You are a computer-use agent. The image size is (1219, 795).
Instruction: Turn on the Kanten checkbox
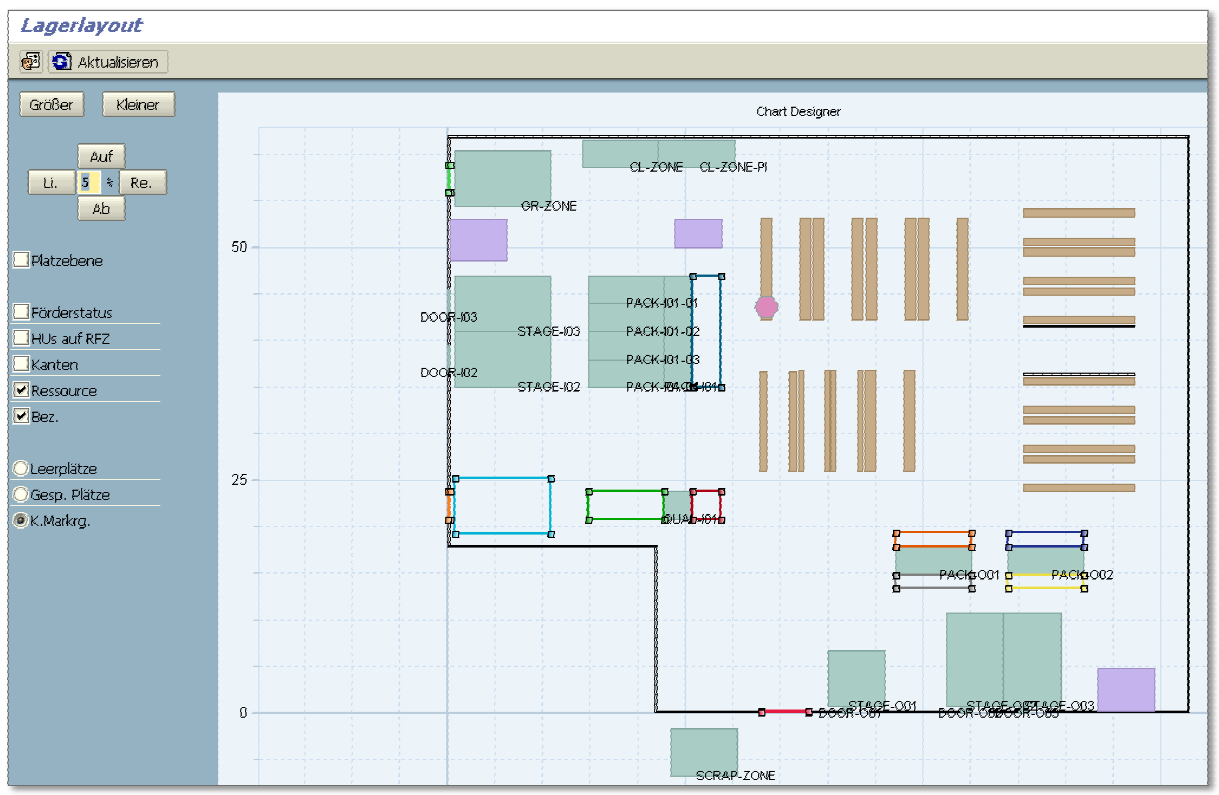tap(21, 365)
